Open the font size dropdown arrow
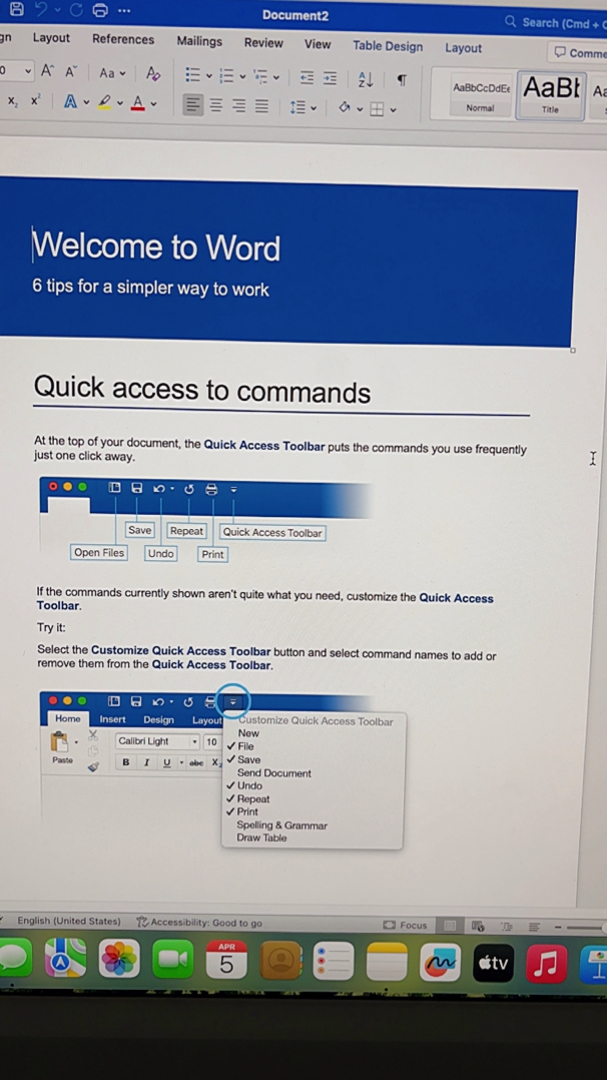The image size is (607, 1080). pos(28,70)
